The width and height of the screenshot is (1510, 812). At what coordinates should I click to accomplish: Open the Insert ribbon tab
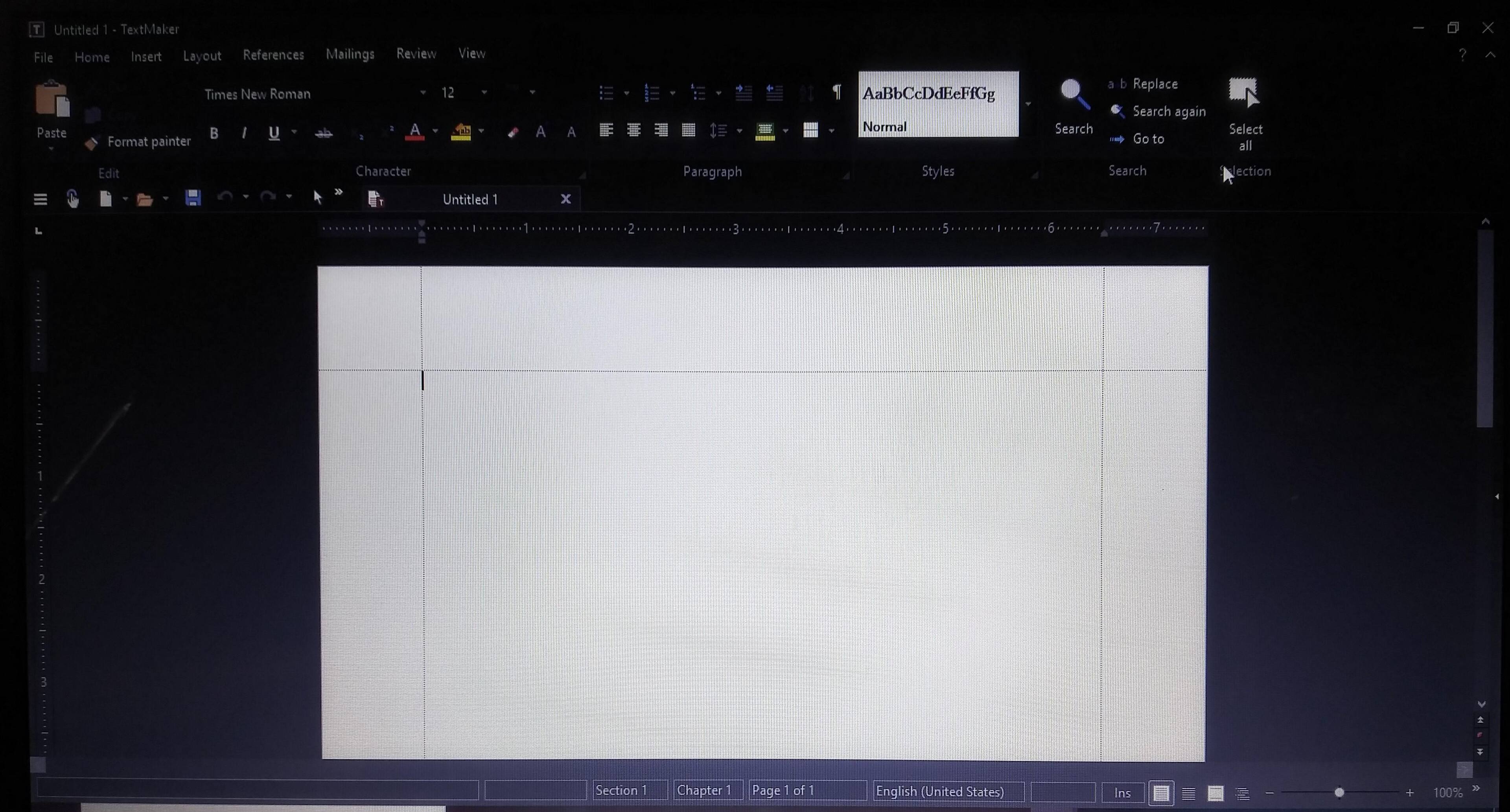tap(146, 57)
